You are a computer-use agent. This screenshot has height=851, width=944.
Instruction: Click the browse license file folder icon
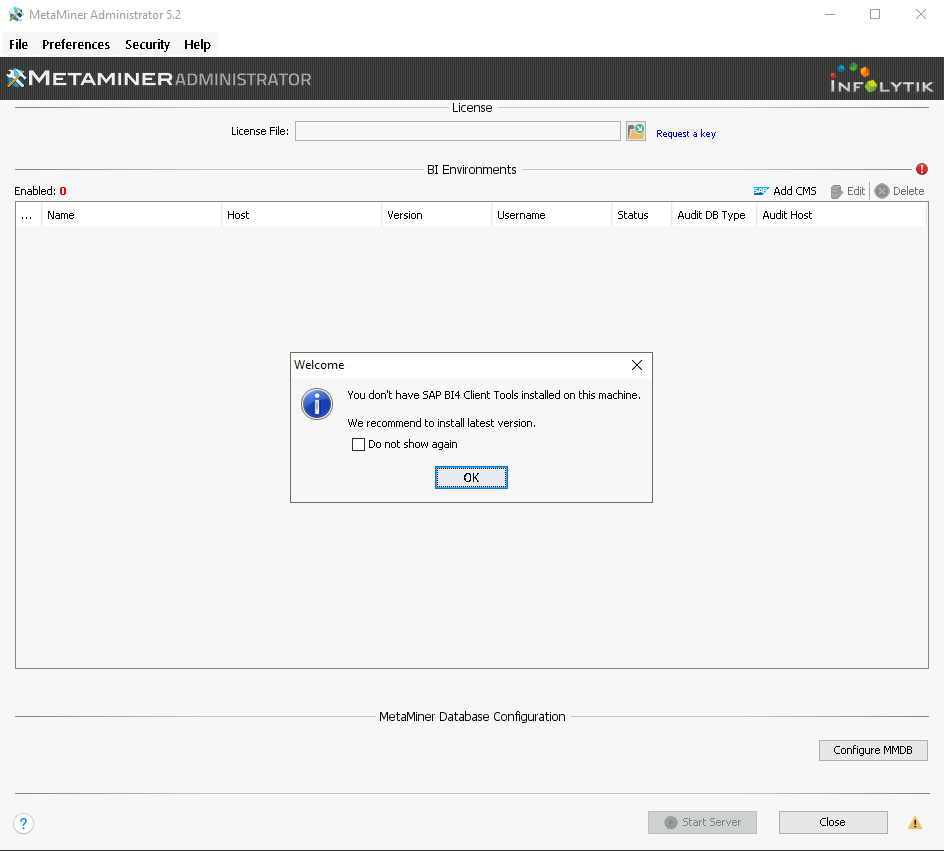[636, 131]
